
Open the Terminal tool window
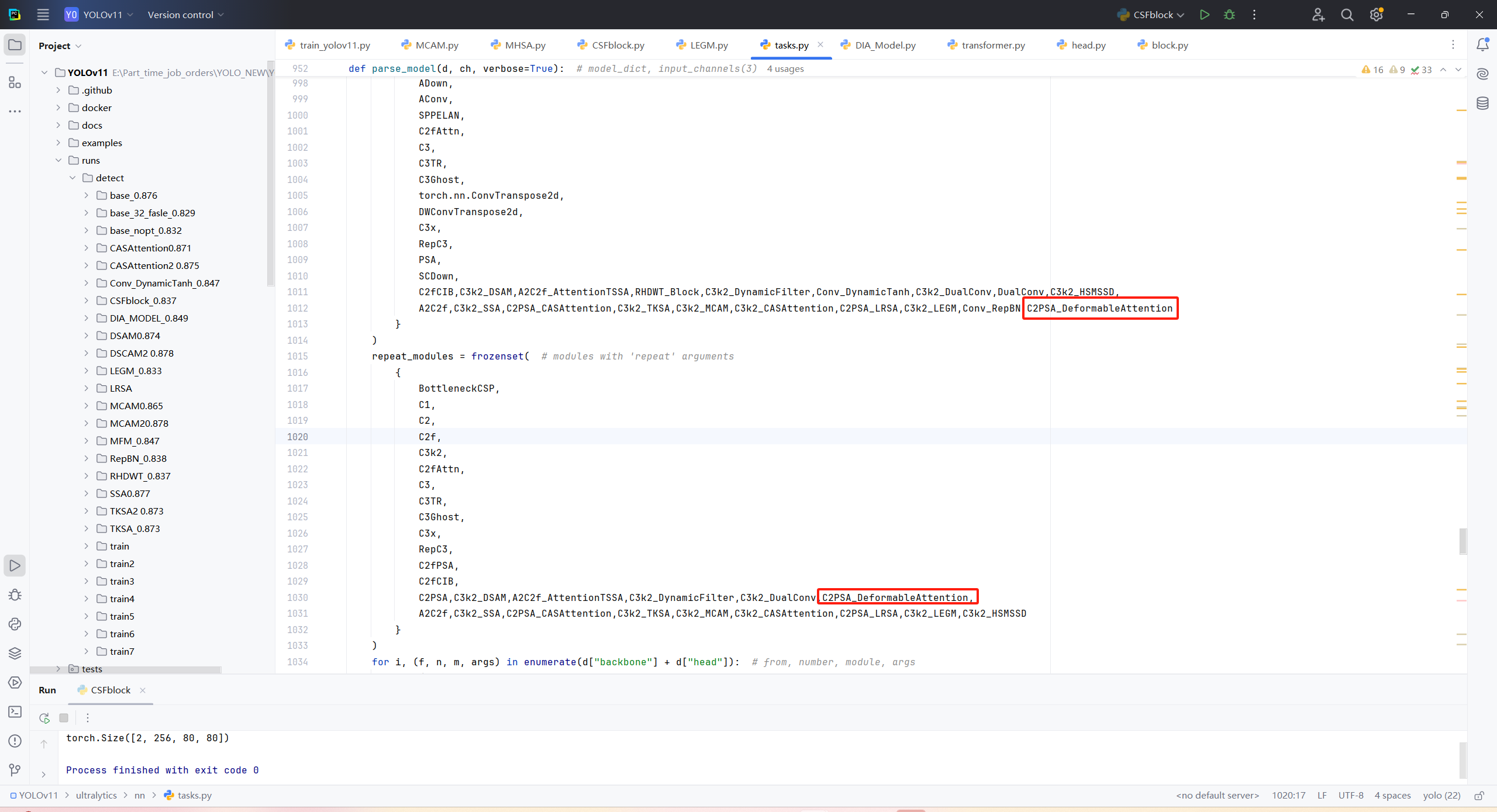tap(15, 711)
